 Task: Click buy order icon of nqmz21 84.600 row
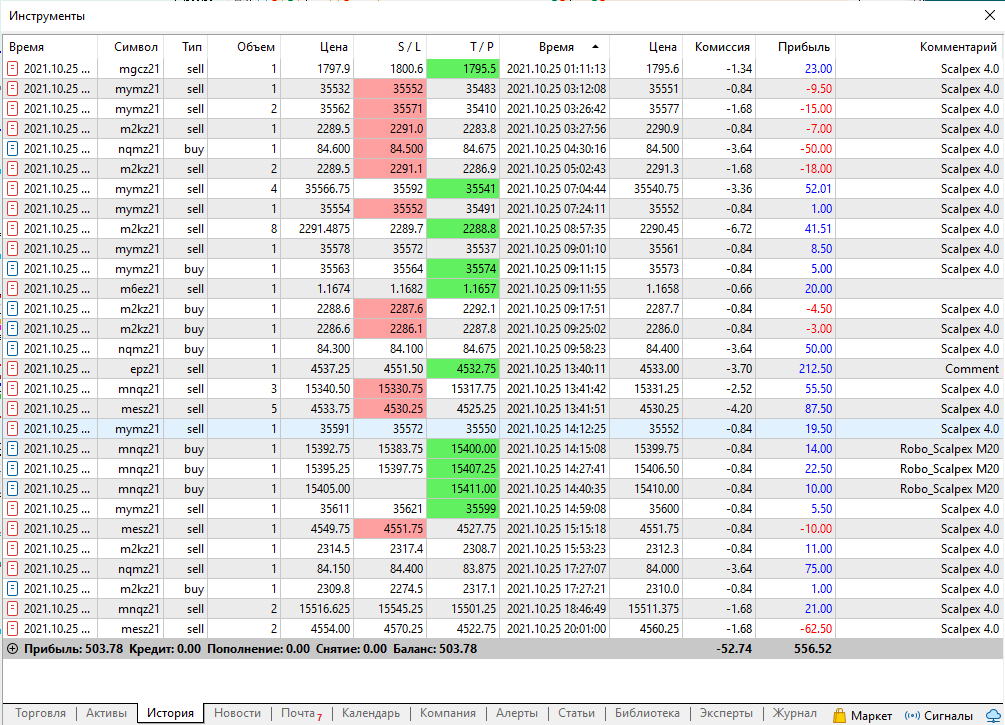point(12,149)
